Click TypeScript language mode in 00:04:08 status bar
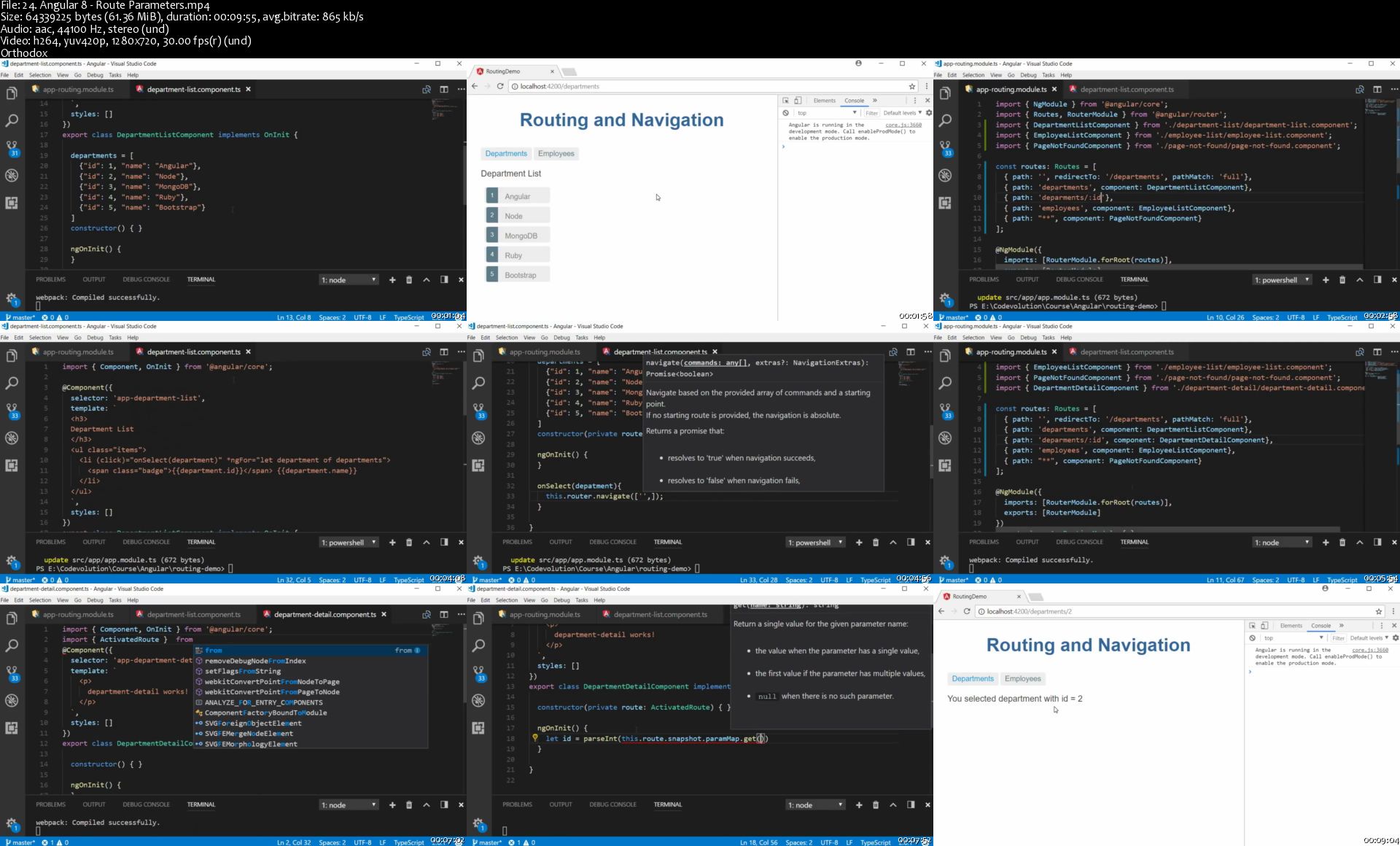The height and width of the screenshot is (846, 1400). (408, 580)
